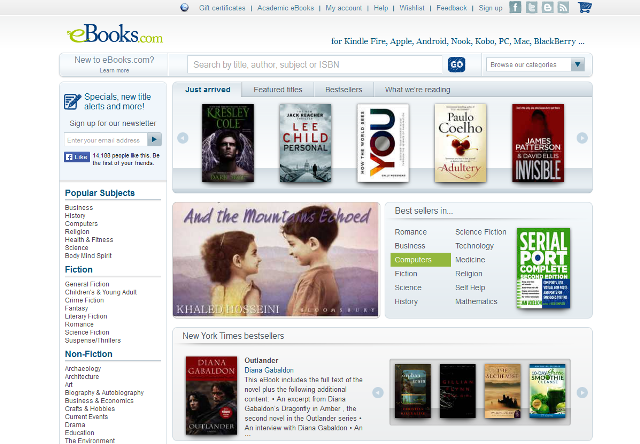
Task: Open And the Mountains Echoed banner
Action: (276, 260)
